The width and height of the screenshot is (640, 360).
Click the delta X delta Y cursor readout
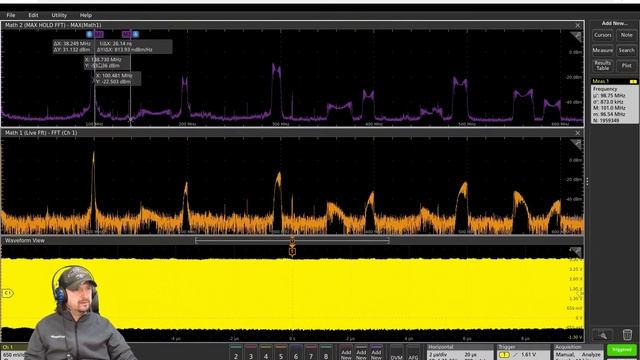112,47
